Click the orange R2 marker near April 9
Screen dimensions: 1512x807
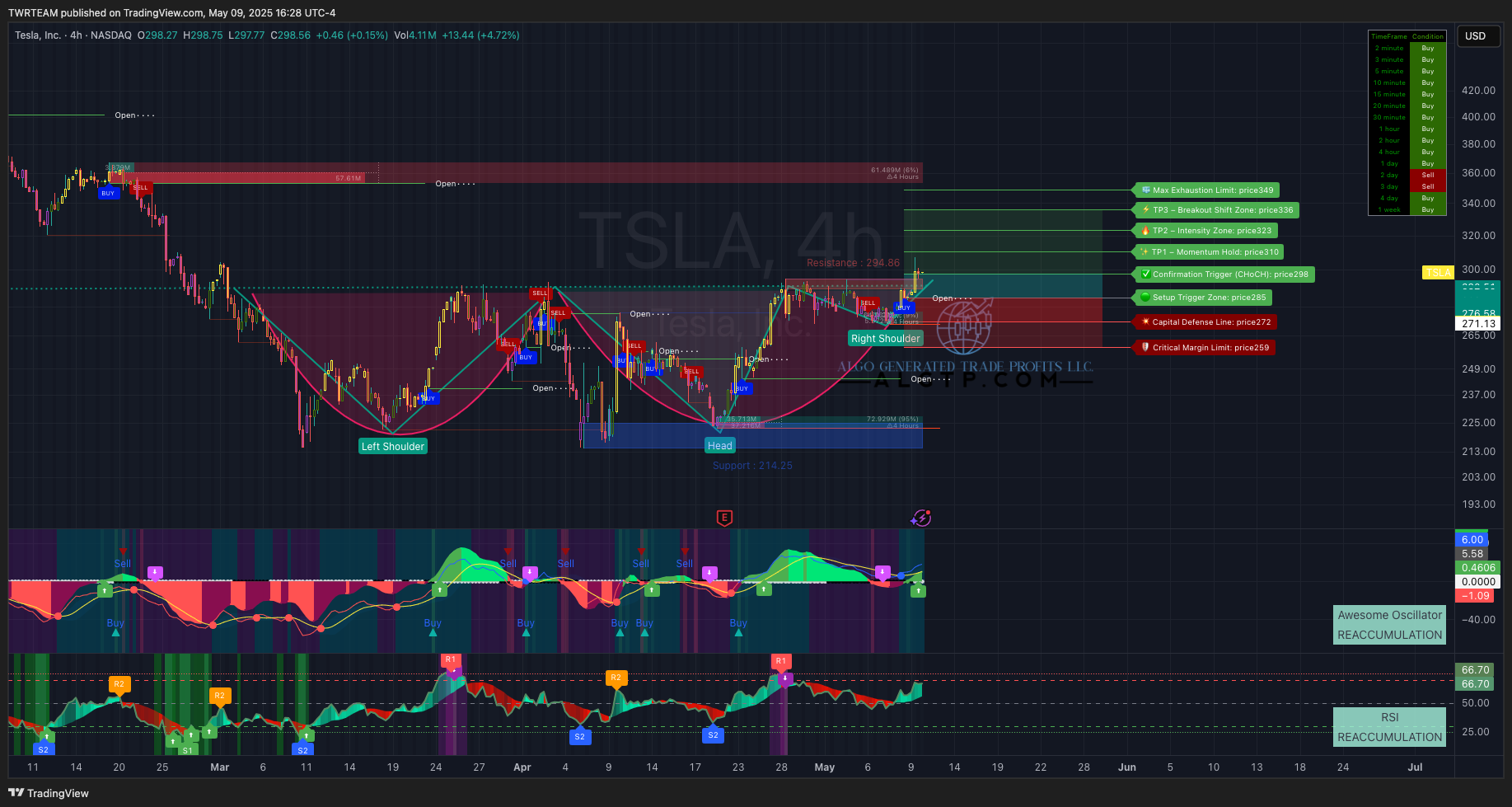point(616,678)
